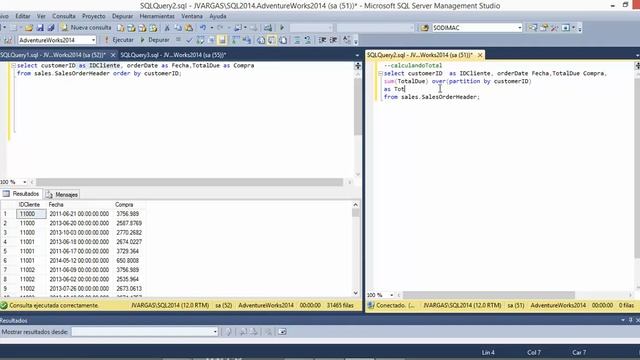Click the Depurar toolbar button
Image resolution: width=640 pixels, height=360 pixels.
pos(155,40)
